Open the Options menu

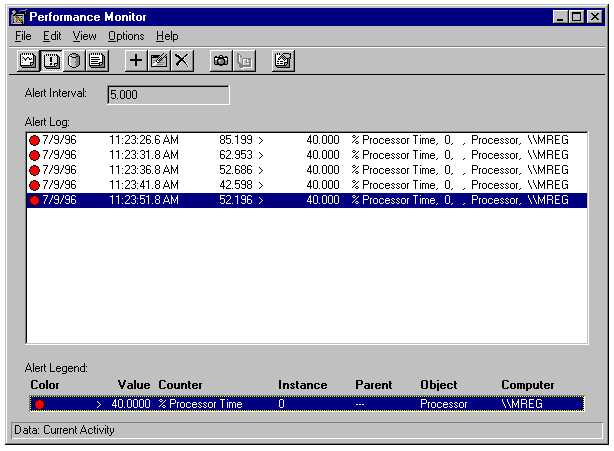click(x=126, y=36)
